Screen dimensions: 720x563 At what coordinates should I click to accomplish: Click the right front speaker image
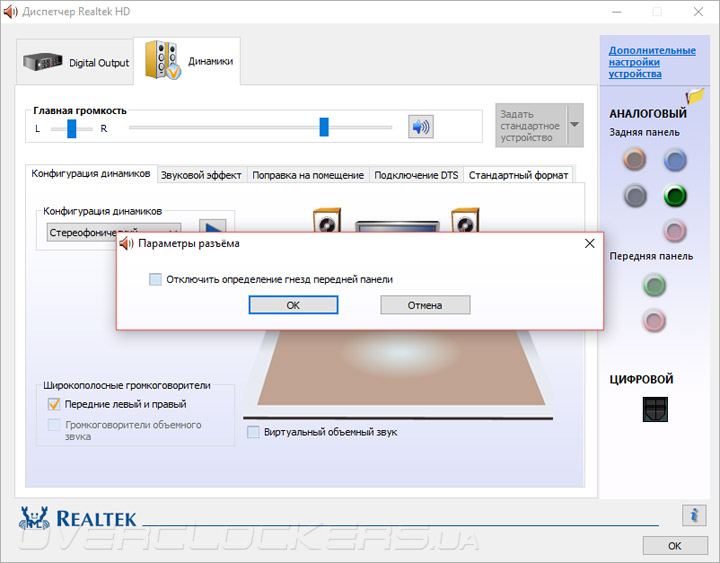[465, 220]
